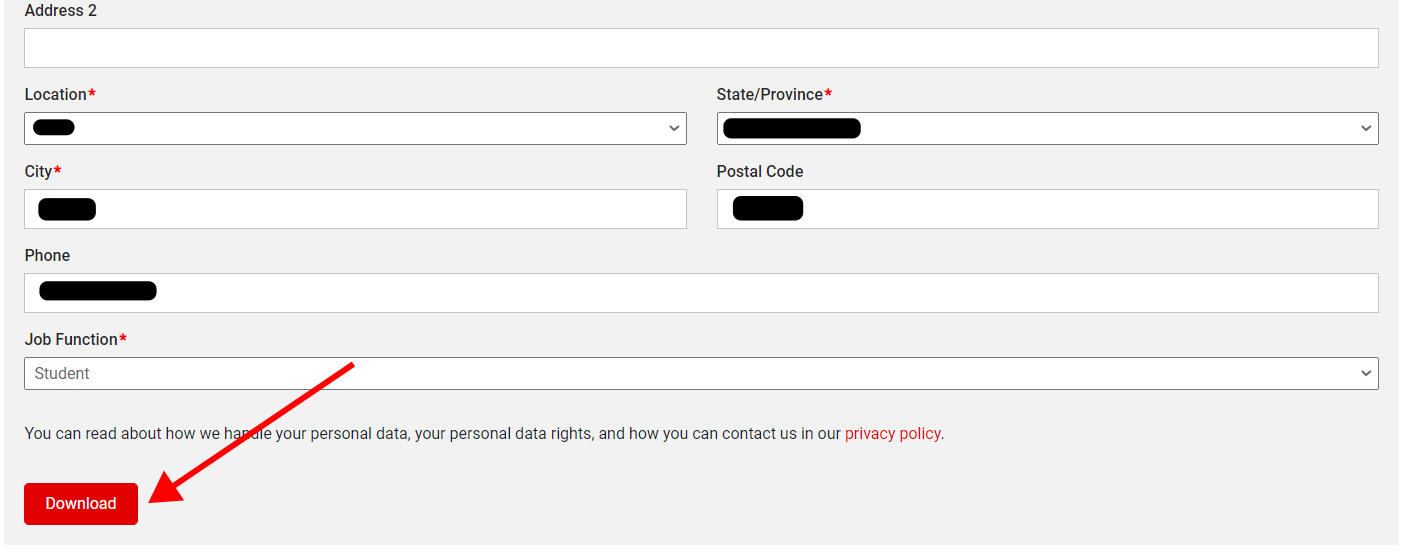Click the Job Function field label

pyautogui.click(x=71, y=340)
